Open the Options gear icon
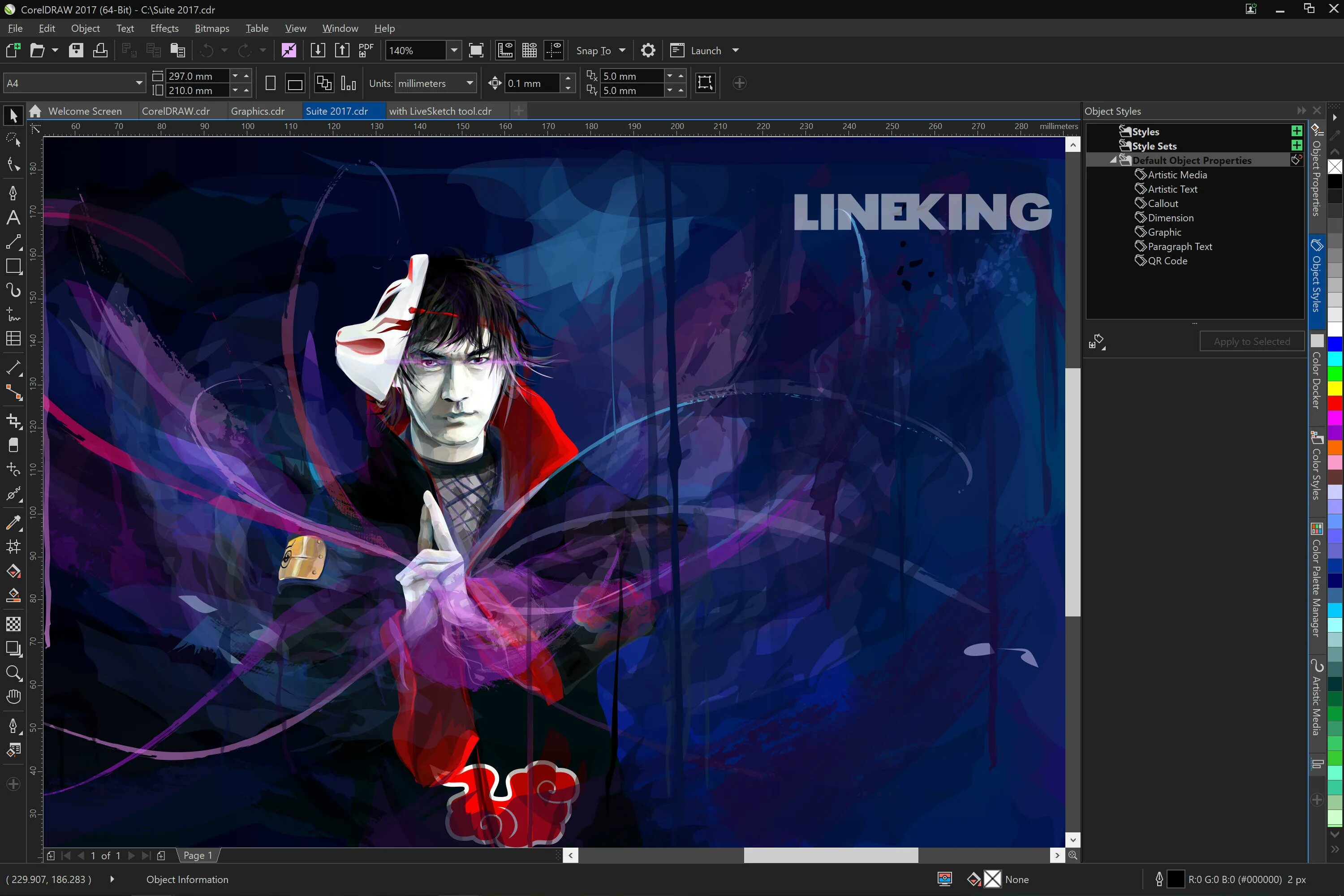 pyautogui.click(x=647, y=50)
